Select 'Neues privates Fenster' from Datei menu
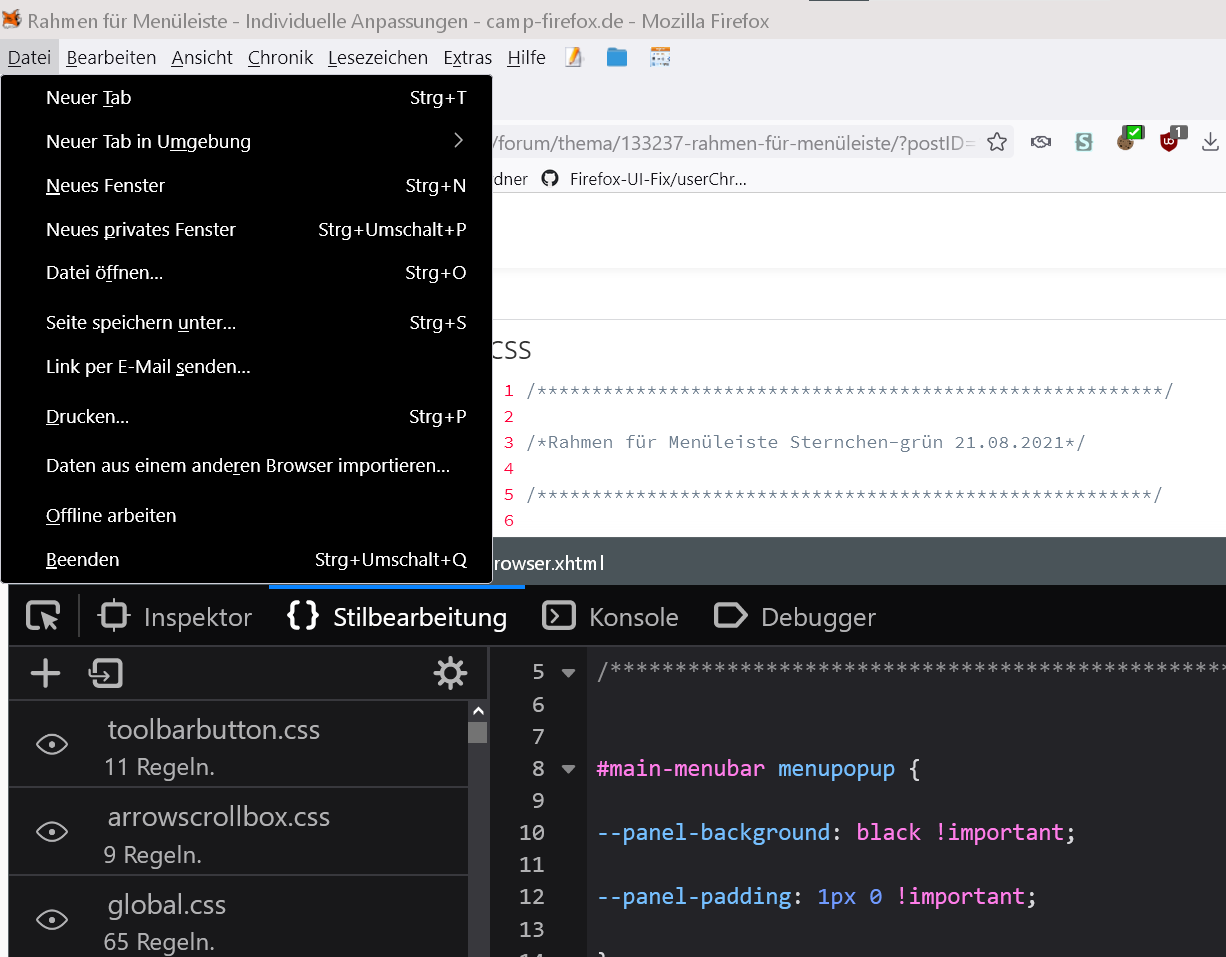The width and height of the screenshot is (1226, 957). click(141, 229)
